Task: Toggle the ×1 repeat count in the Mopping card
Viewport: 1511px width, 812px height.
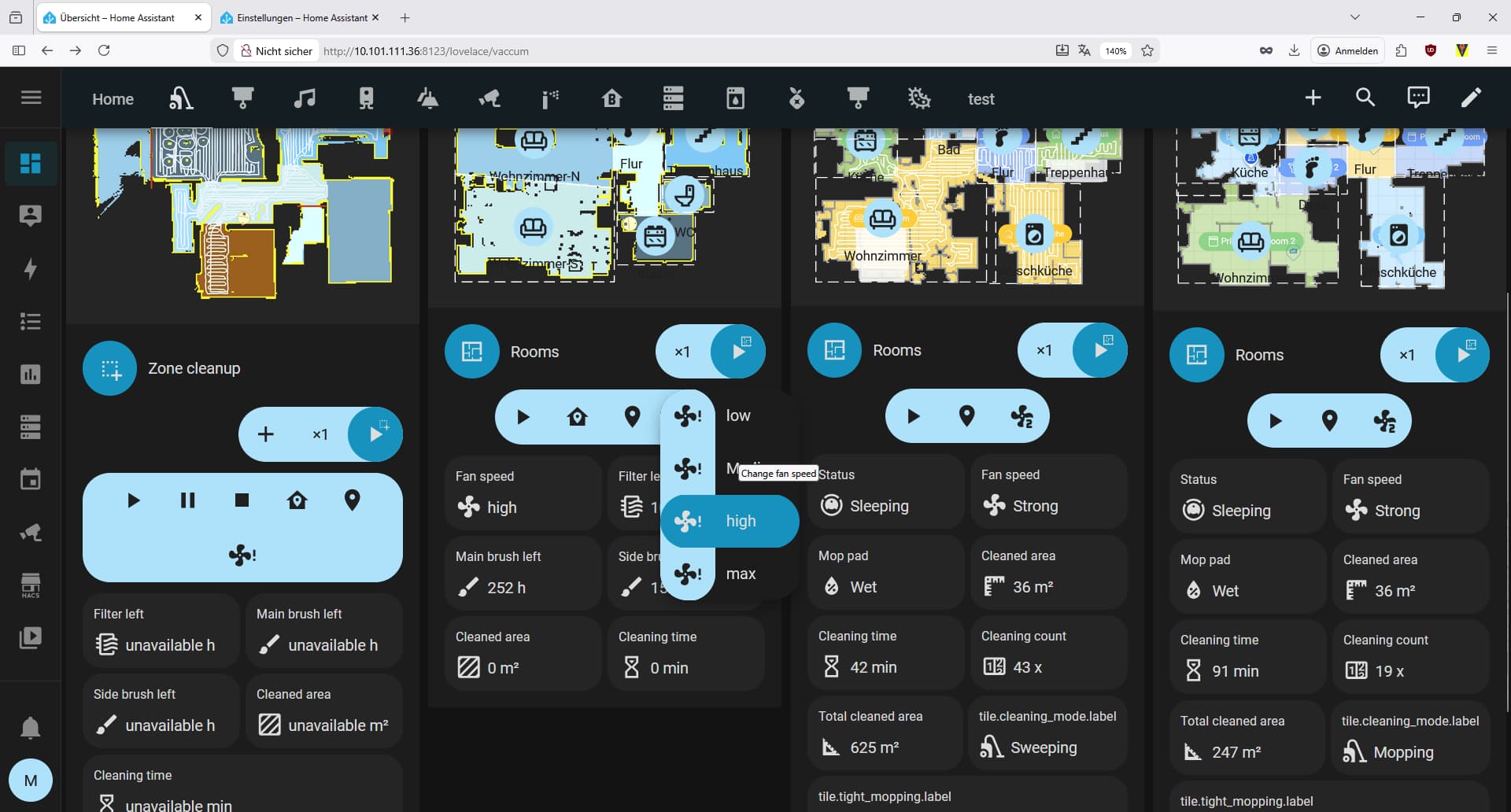Action: coord(1406,355)
